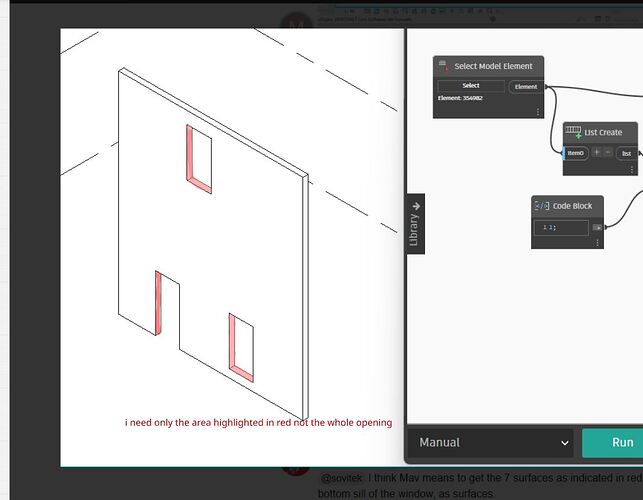Viewport: 643px width, 500px height.
Task: Click the Run button
Action: (613, 443)
